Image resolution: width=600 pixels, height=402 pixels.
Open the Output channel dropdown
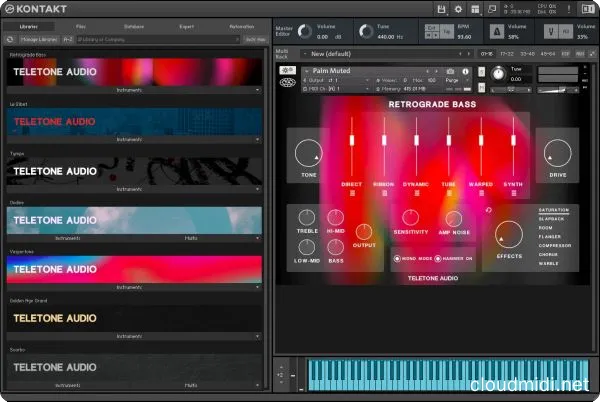(x=336, y=80)
